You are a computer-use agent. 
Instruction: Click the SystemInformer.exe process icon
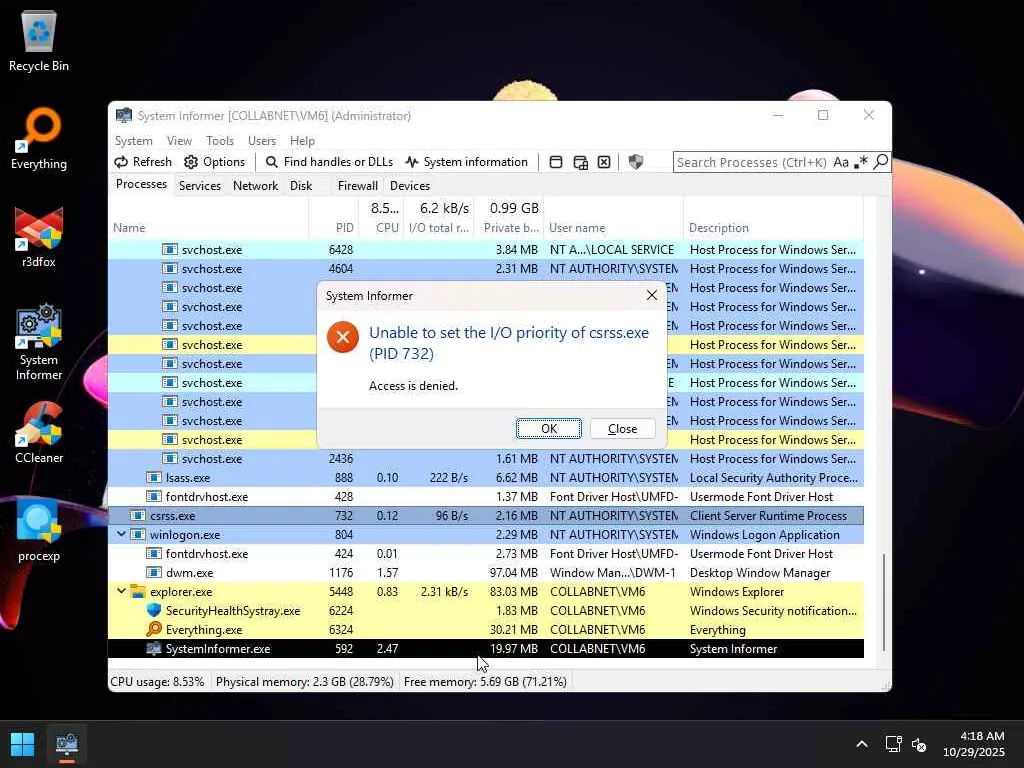(154, 648)
